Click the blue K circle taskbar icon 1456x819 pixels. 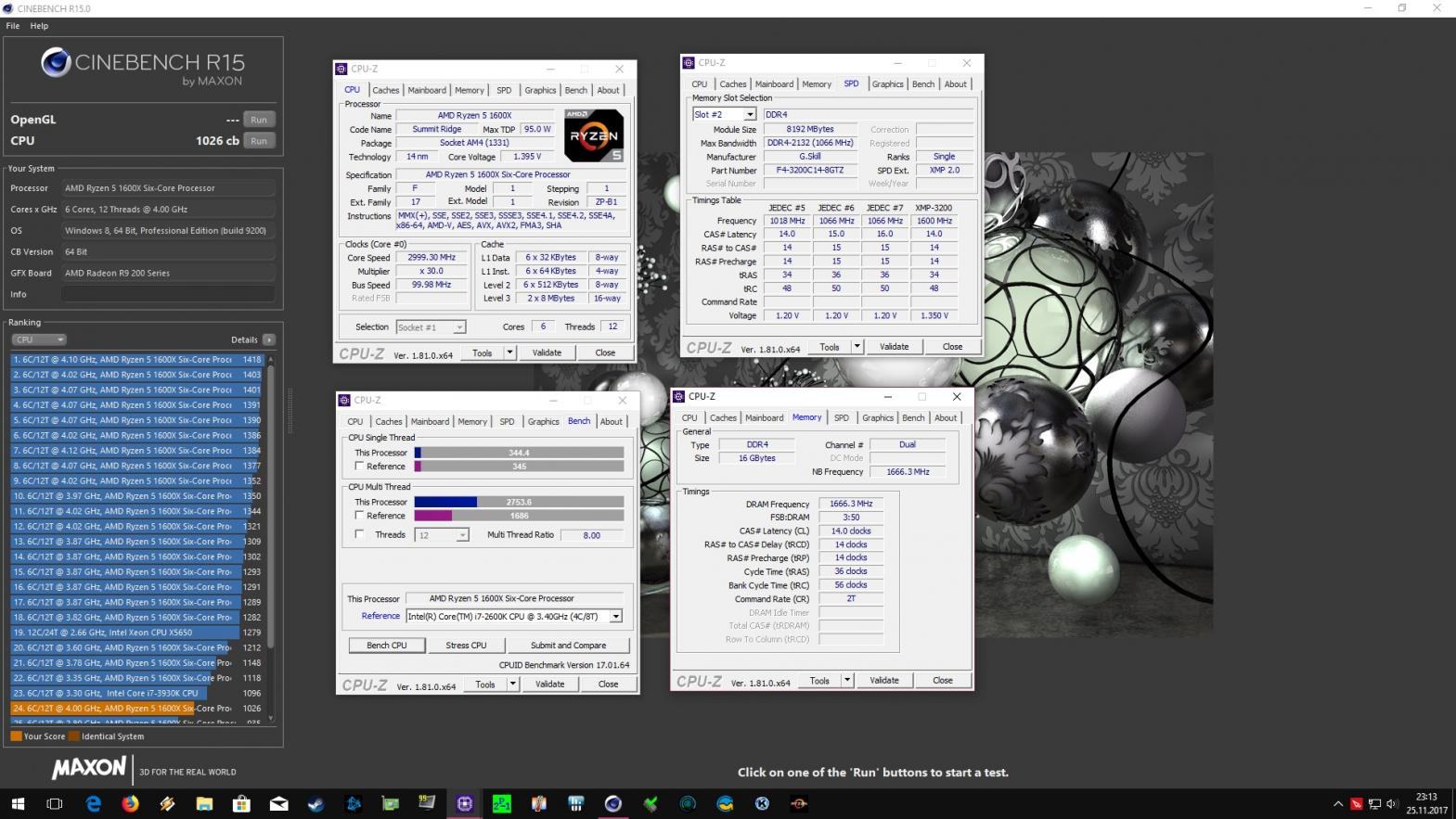(x=762, y=804)
